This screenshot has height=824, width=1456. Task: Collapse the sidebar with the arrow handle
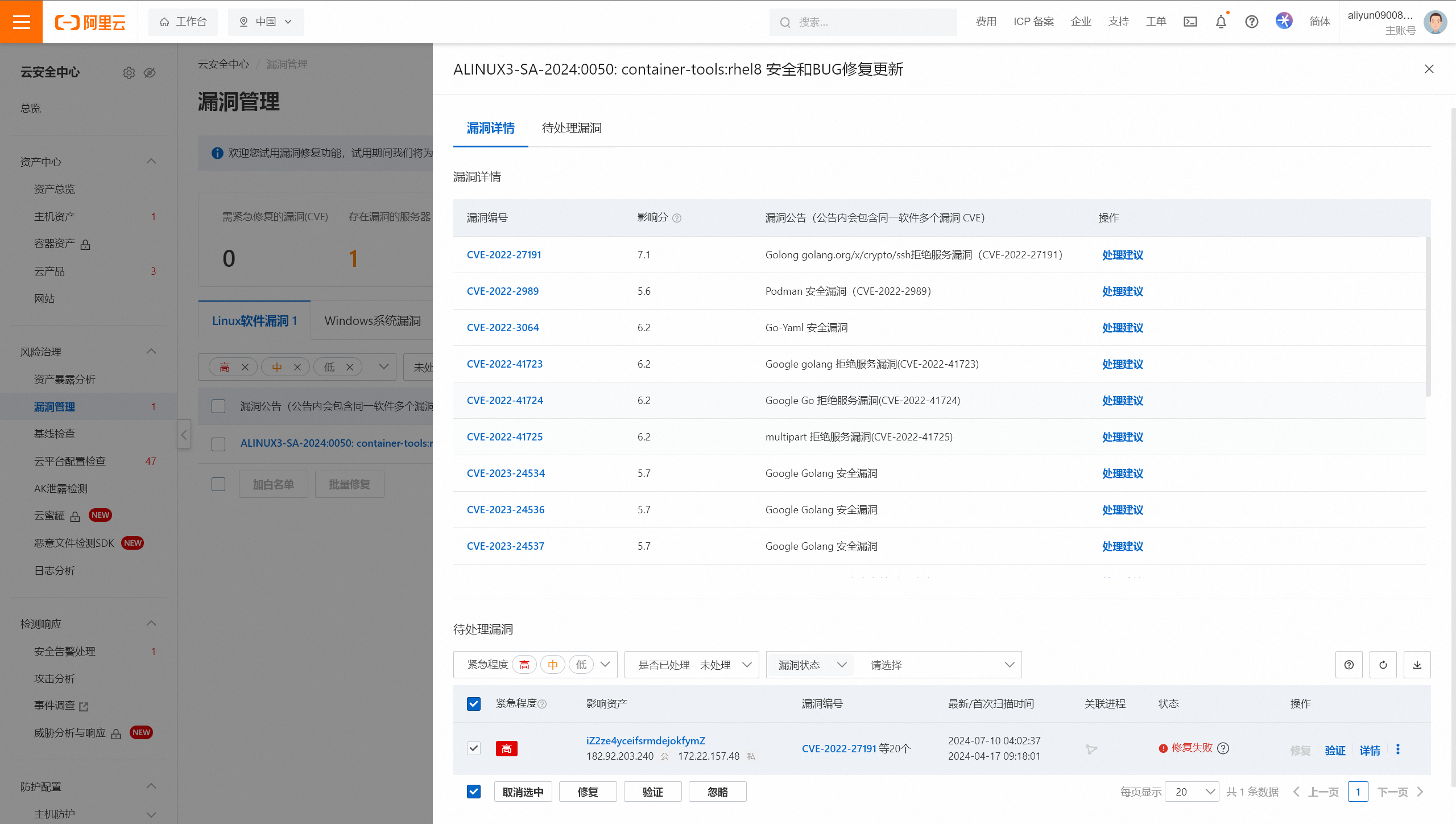click(184, 435)
